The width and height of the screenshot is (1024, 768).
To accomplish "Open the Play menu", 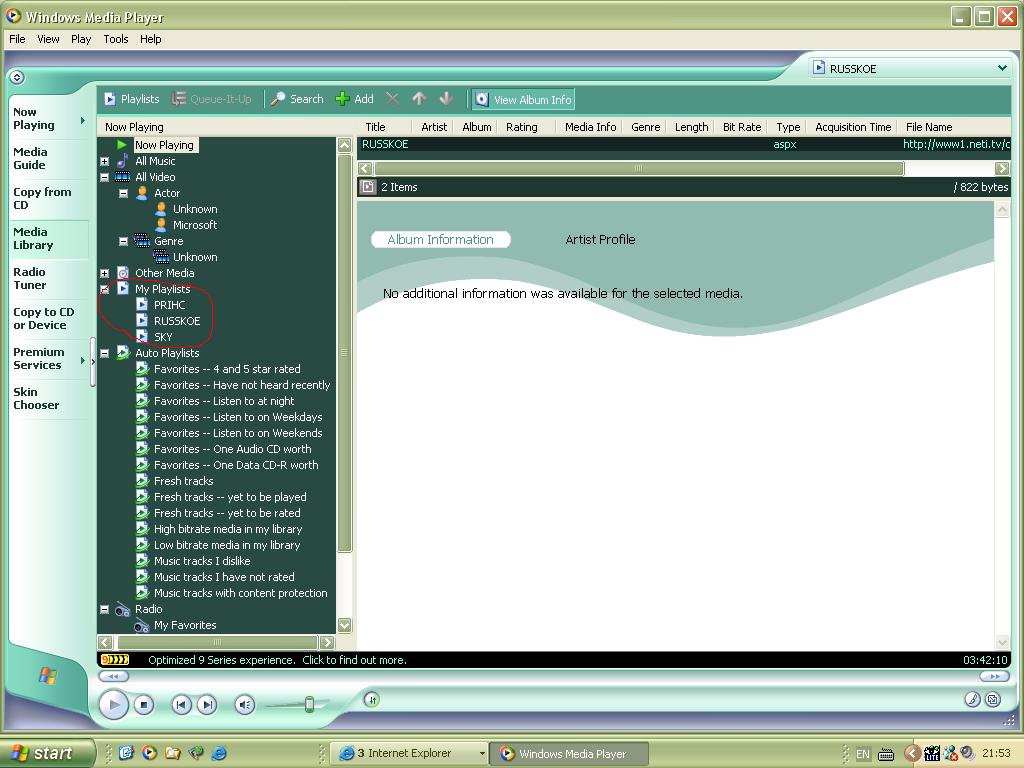I will click(x=81, y=39).
